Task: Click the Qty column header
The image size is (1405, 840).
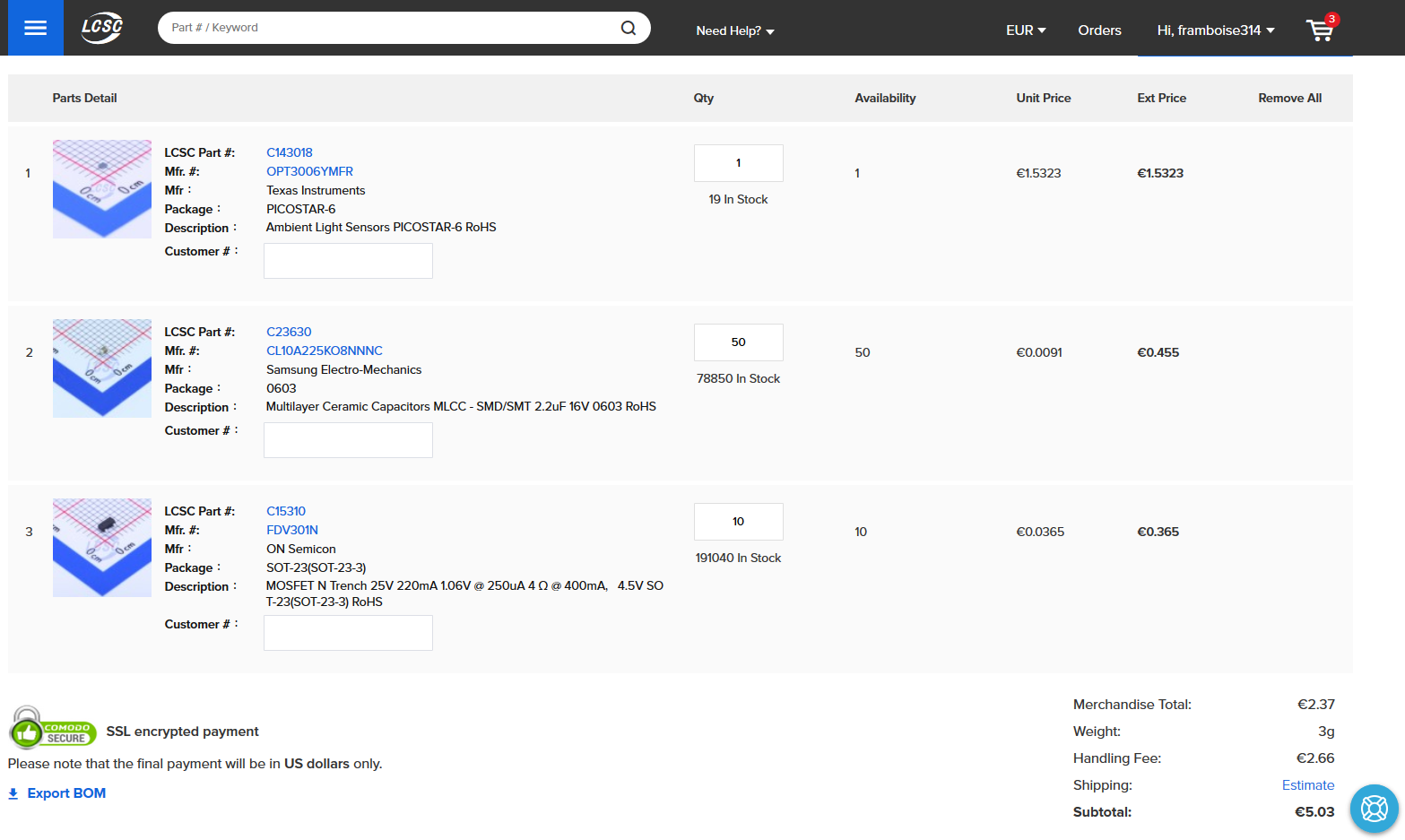Action: (704, 98)
